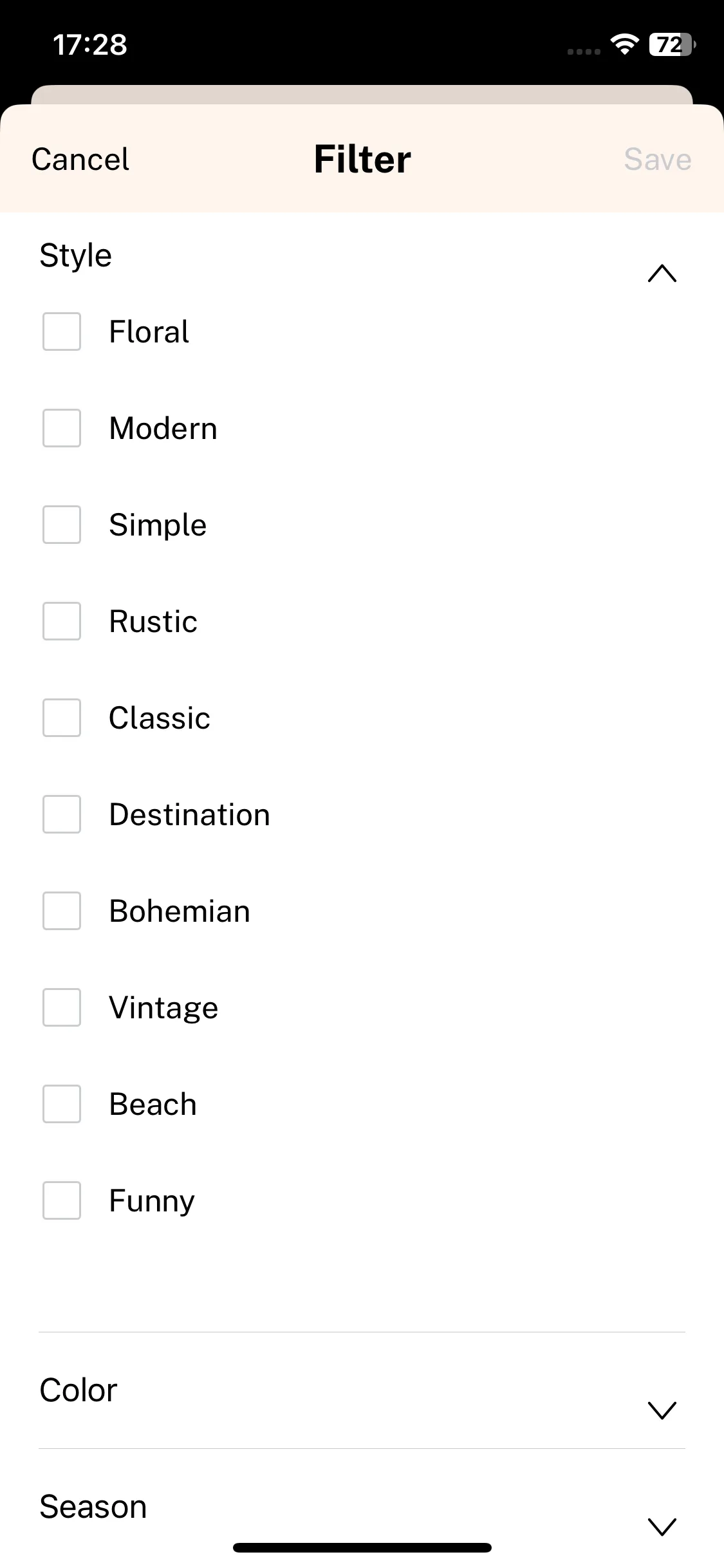The width and height of the screenshot is (724, 1568).
Task: Tap the Color section header
Action: [362, 1390]
